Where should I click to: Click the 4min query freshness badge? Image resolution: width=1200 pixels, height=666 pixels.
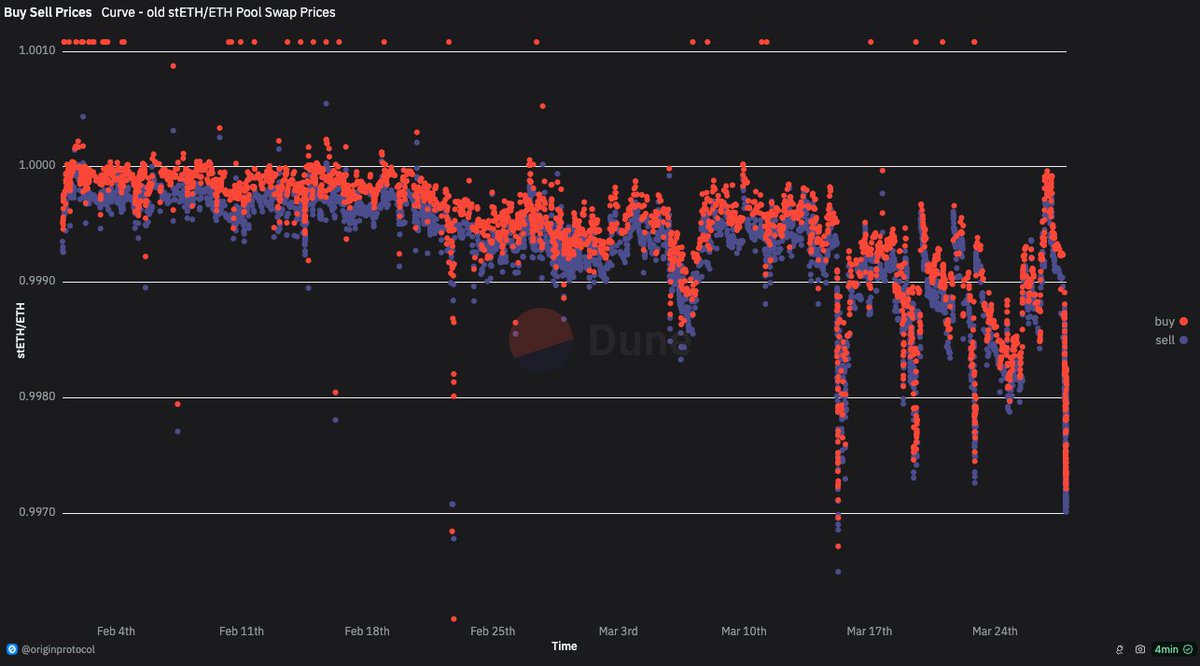[1173, 649]
